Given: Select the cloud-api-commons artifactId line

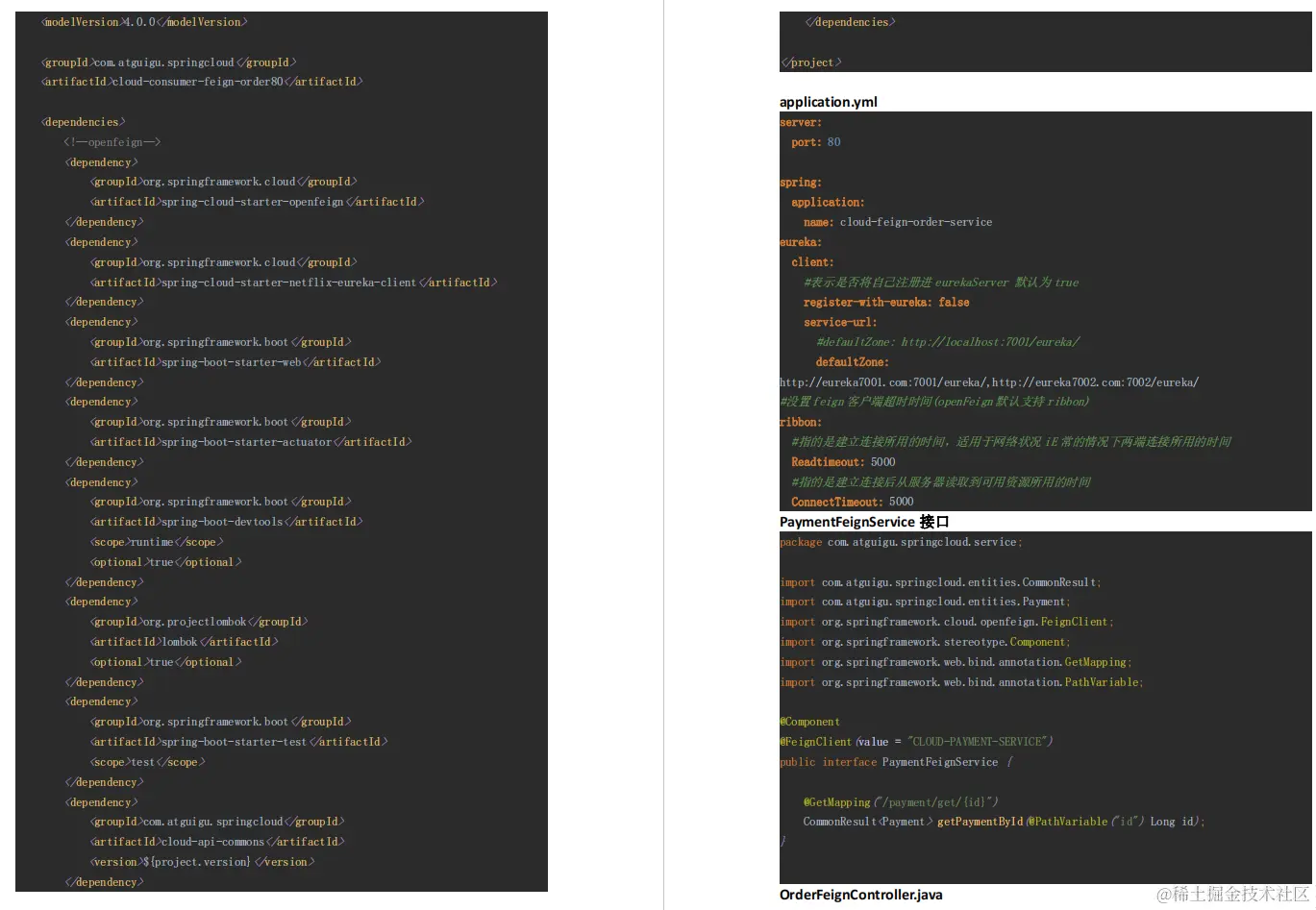Looking at the screenshot, I should coord(217,842).
